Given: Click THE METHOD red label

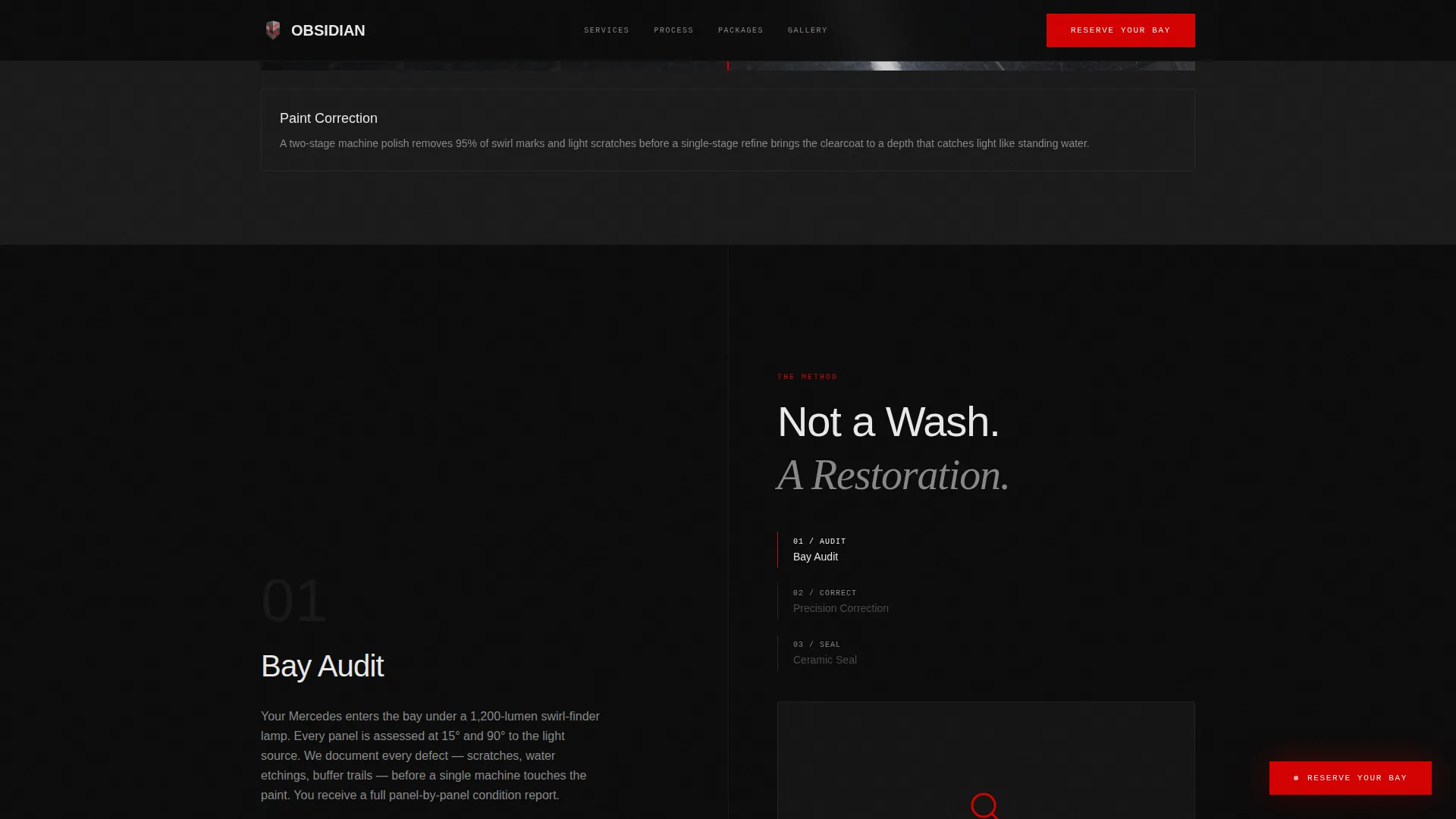Looking at the screenshot, I should coord(807,377).
